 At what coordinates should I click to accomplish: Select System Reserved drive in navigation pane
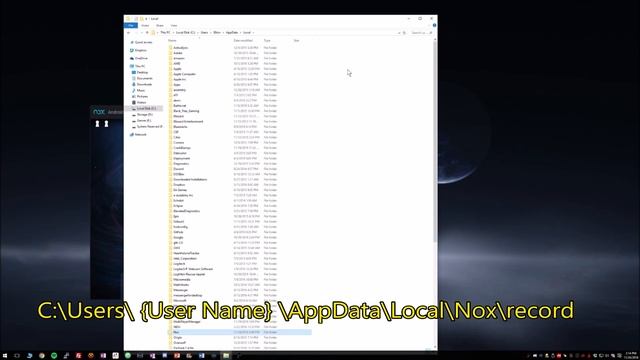[x=149, y=127]
